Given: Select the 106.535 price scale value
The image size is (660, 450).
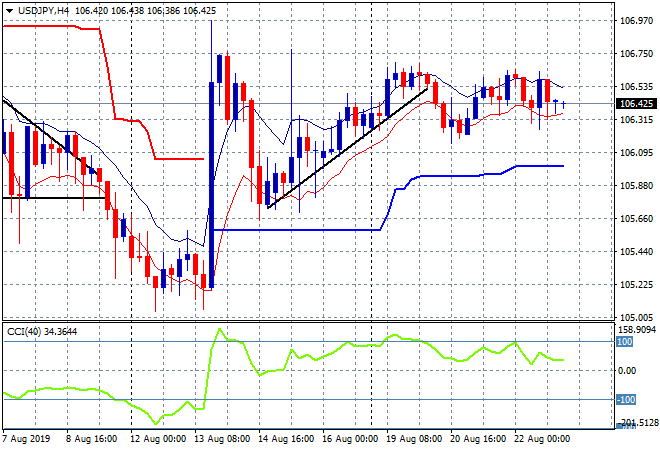Looking at the screenshot, I should click(x=636, y=87).
